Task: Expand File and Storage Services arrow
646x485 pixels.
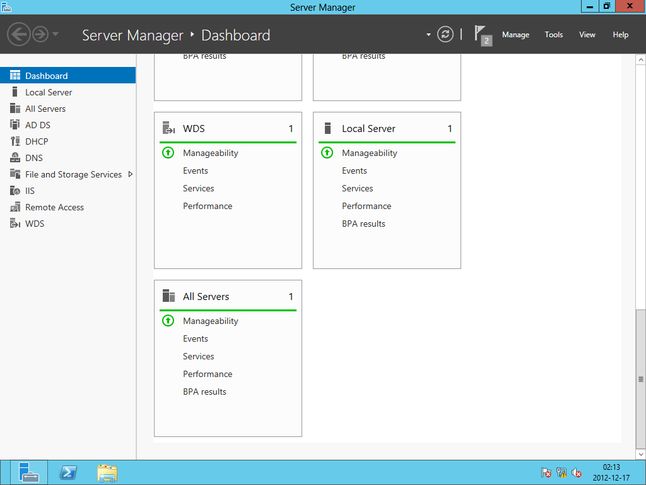Action: point(131,174)
